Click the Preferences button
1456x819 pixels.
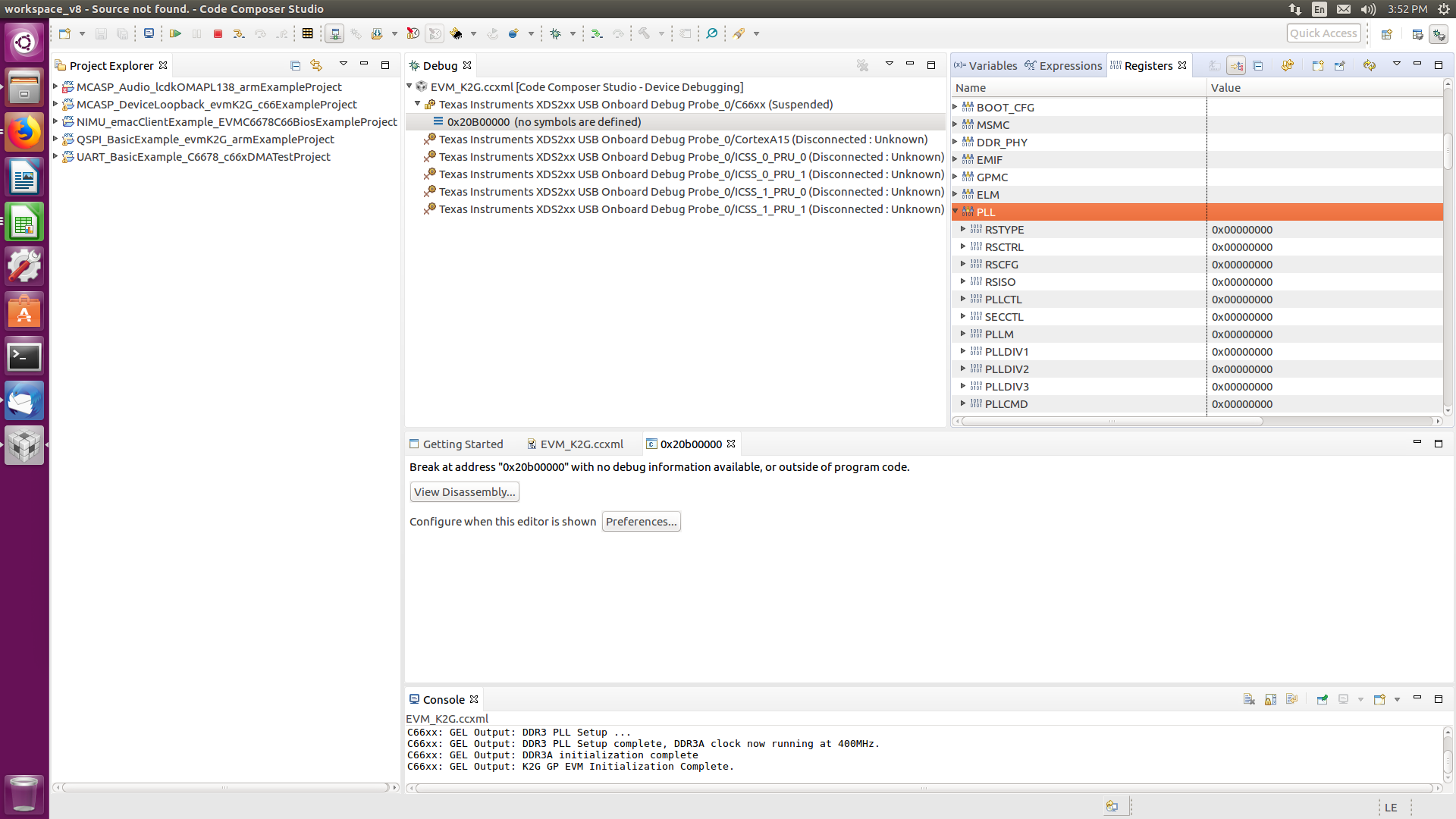click(641, 522)
